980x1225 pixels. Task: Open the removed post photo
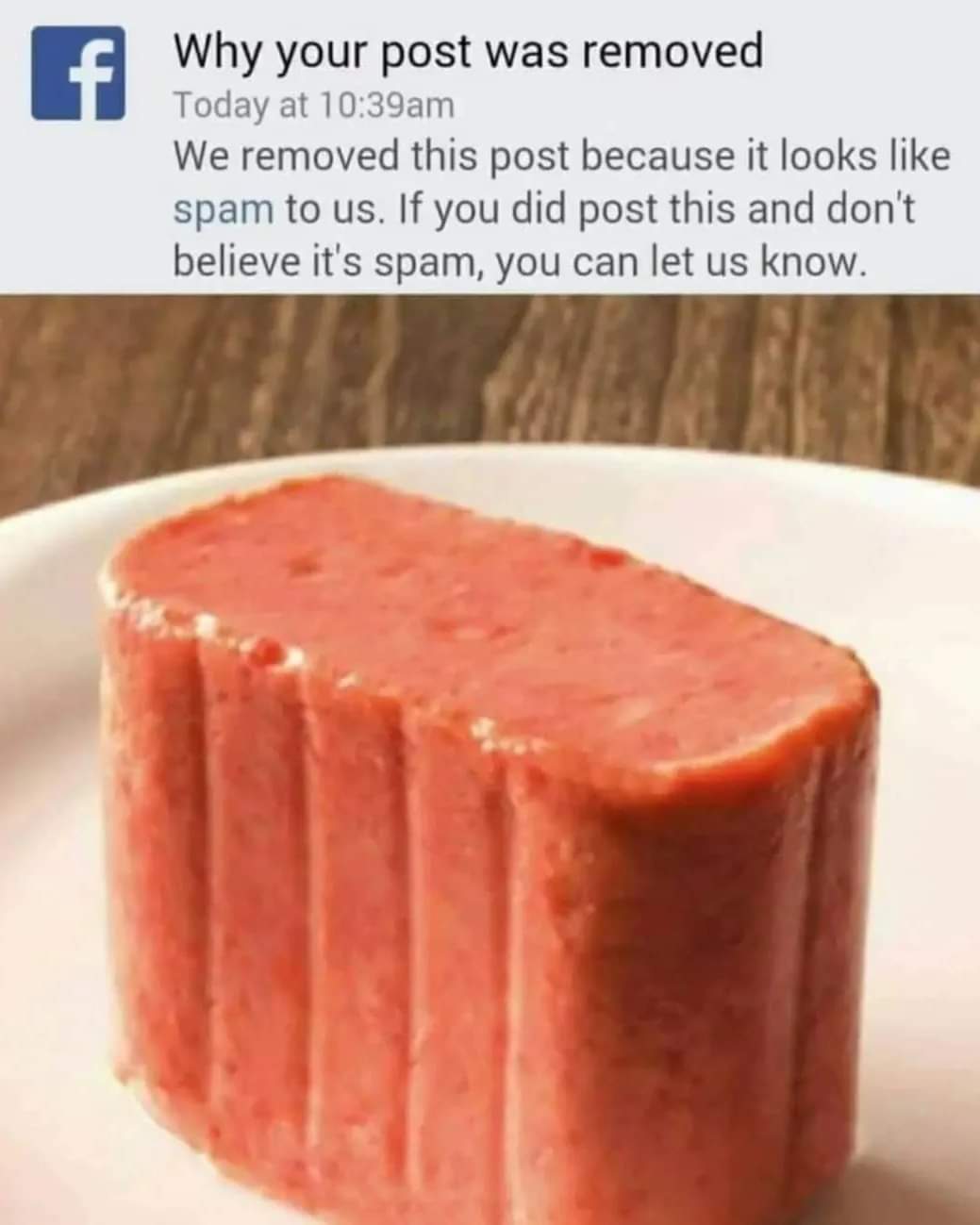pos(490,759)
